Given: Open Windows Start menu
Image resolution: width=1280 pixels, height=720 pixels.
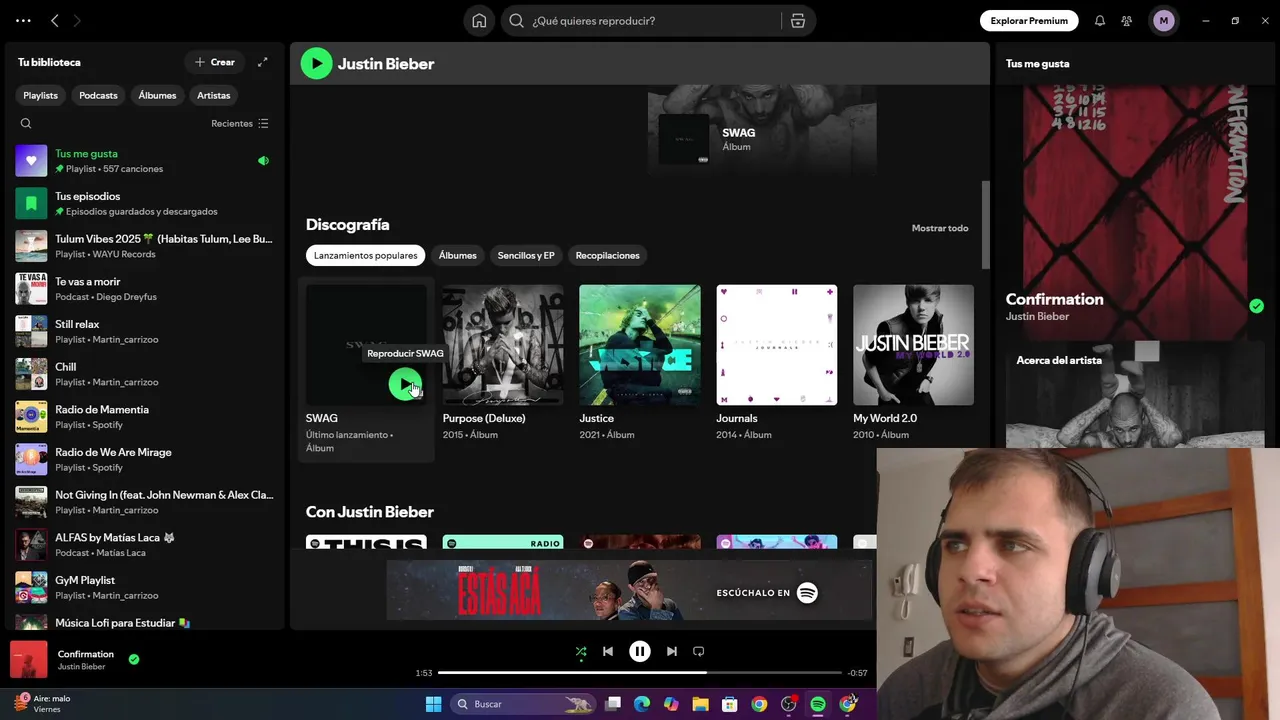Looking at the screenshot, I should [x=433, y=704].
